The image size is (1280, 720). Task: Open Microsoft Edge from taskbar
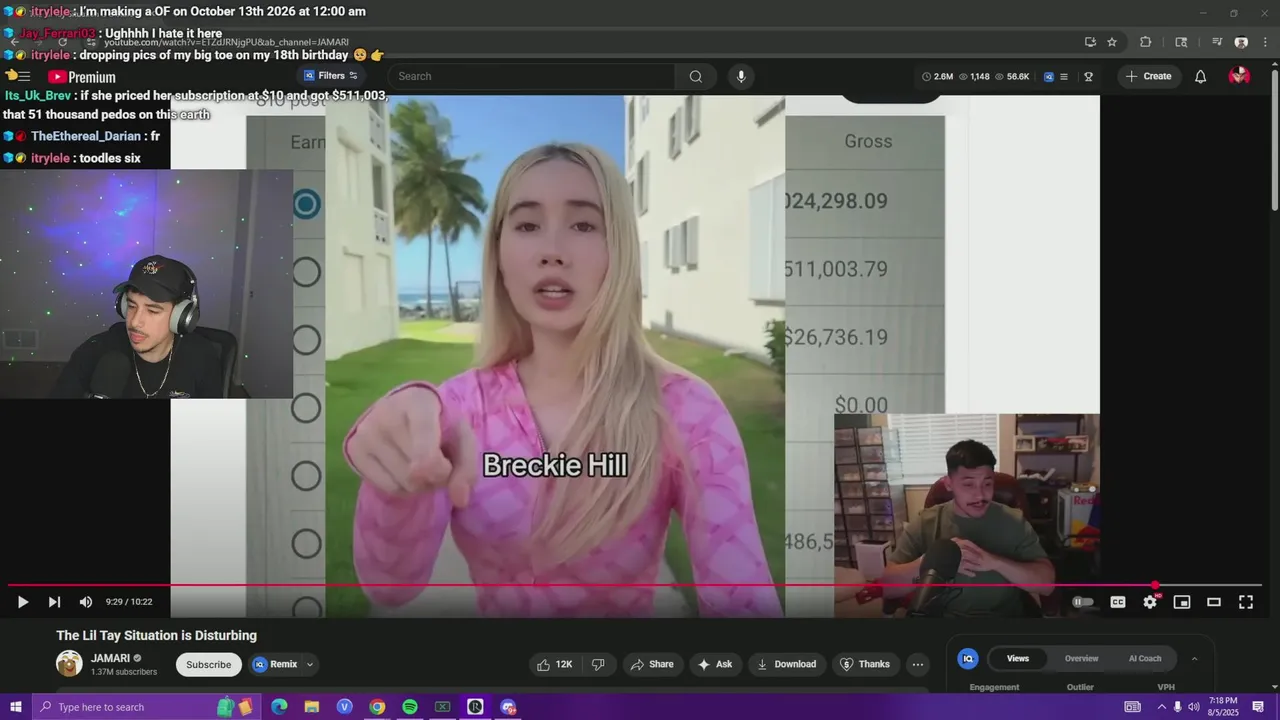[x=279, y=707]
